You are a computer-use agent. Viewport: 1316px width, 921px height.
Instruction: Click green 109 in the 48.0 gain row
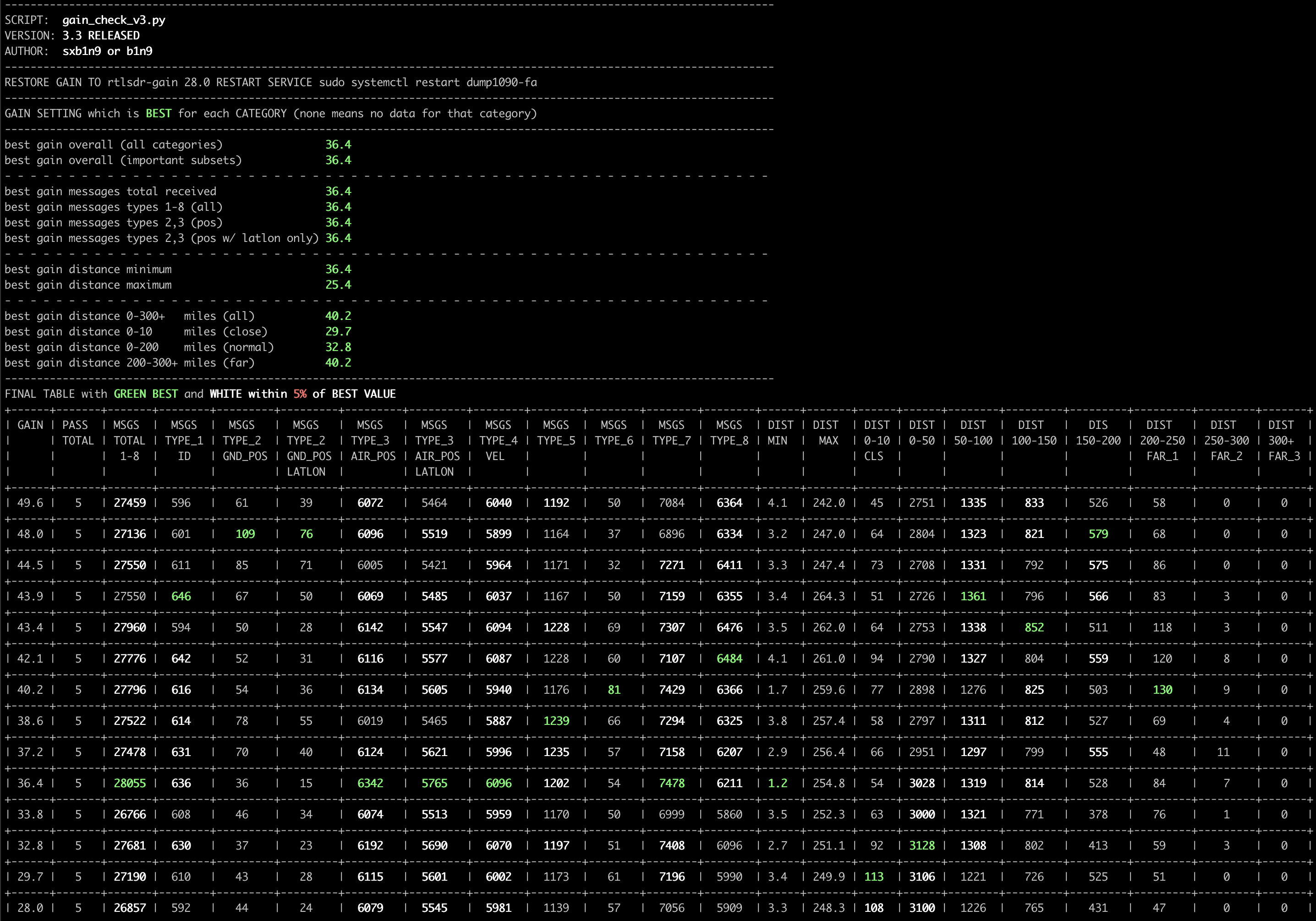[245, 534]
